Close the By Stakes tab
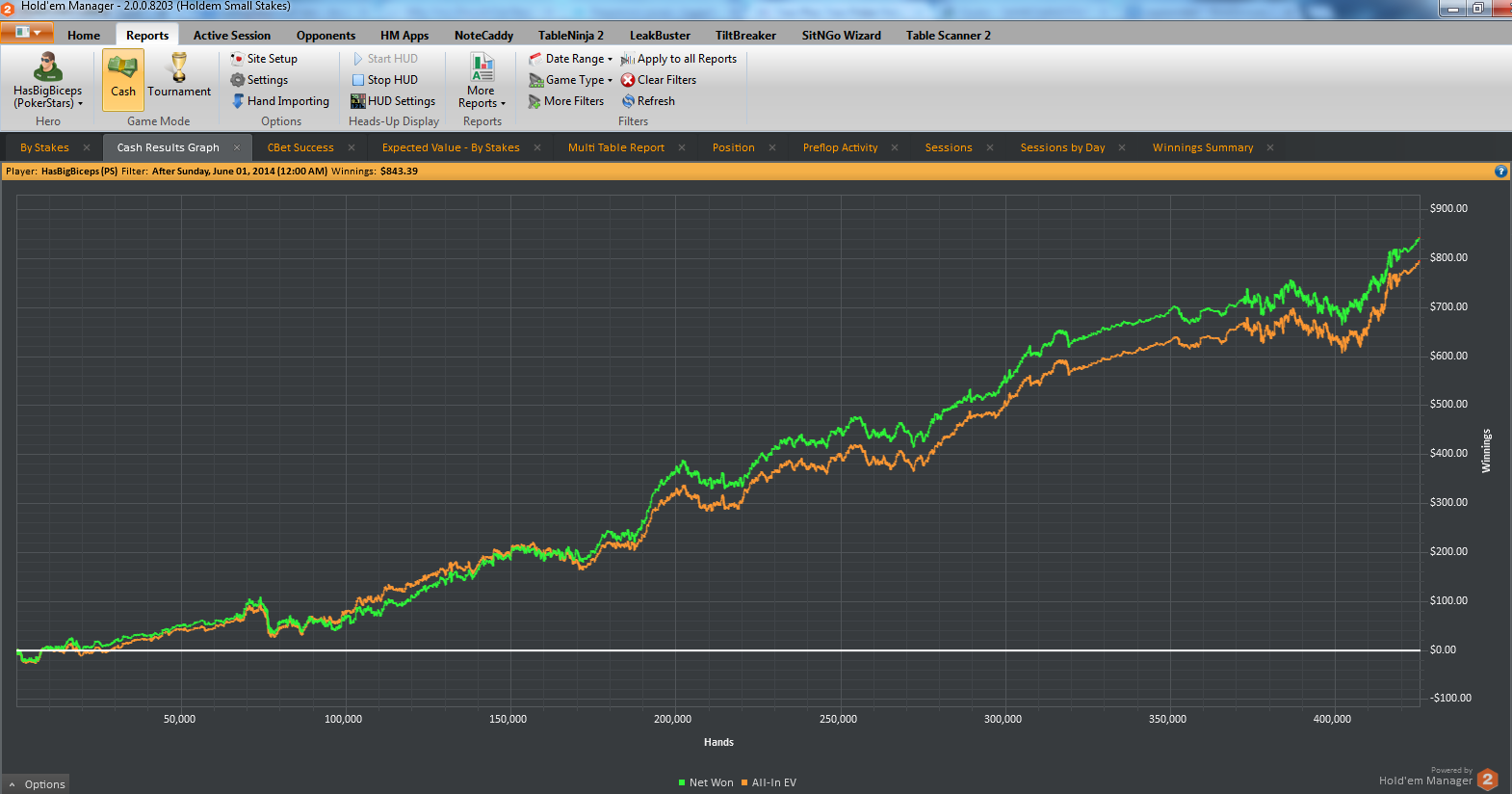 pos(87,147)
